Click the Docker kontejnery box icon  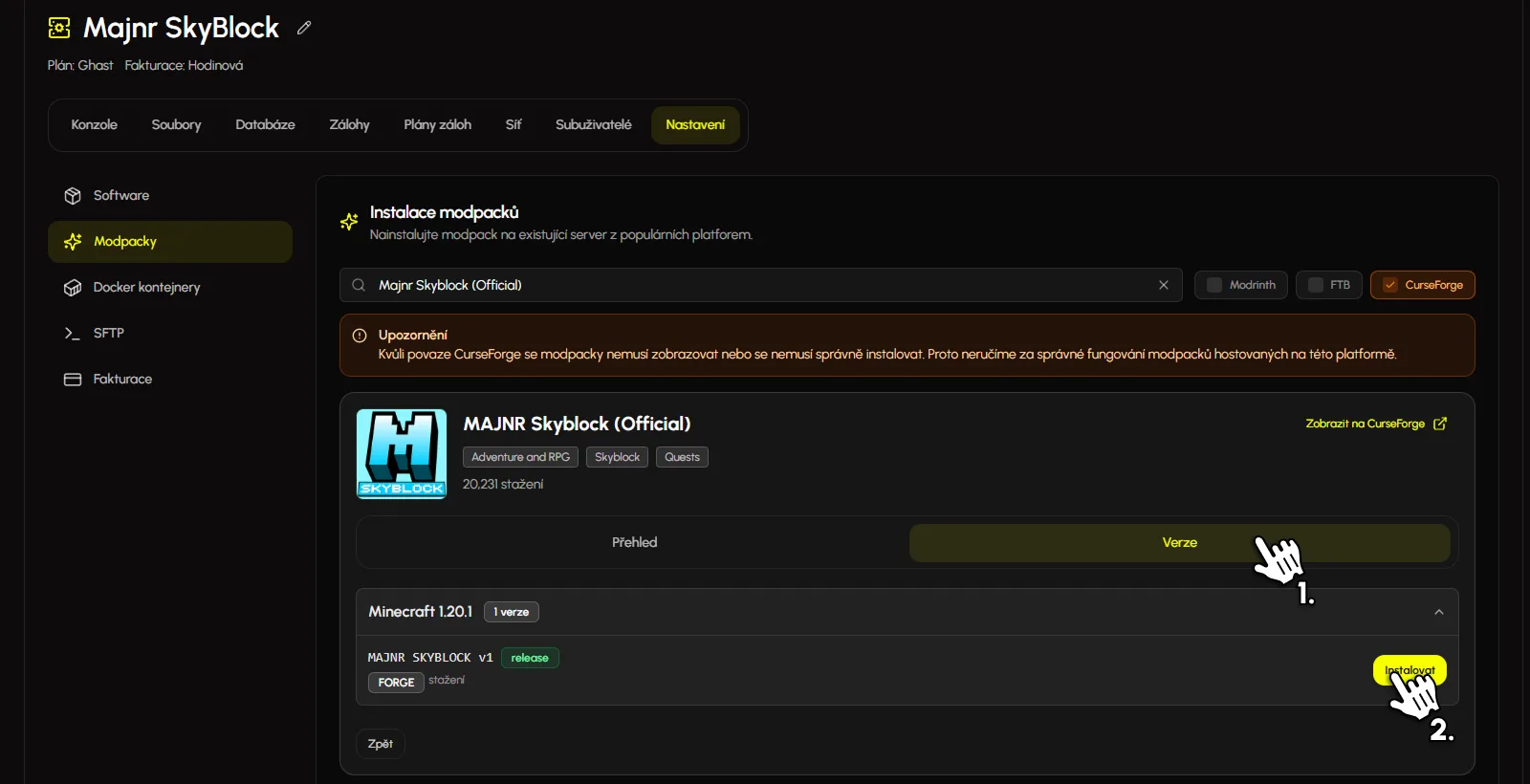[73, 288]
